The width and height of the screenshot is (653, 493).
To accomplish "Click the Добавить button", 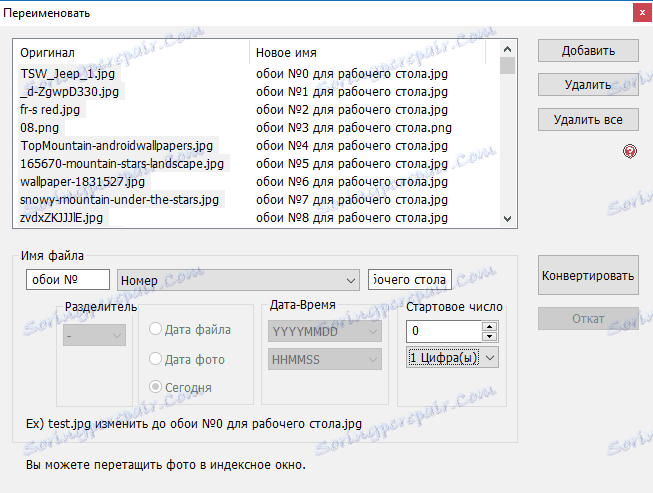I will coord(588,51).
